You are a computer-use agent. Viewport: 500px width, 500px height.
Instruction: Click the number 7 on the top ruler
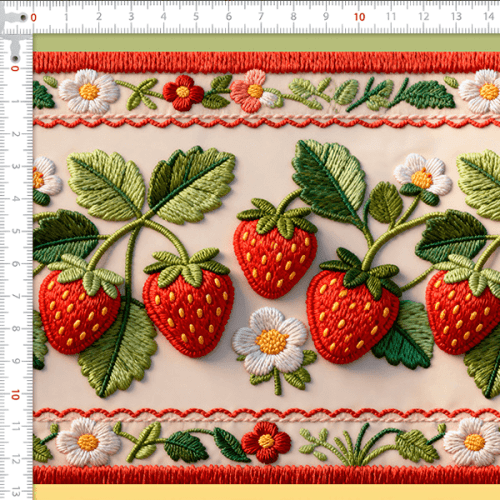[x=261, y=16]
